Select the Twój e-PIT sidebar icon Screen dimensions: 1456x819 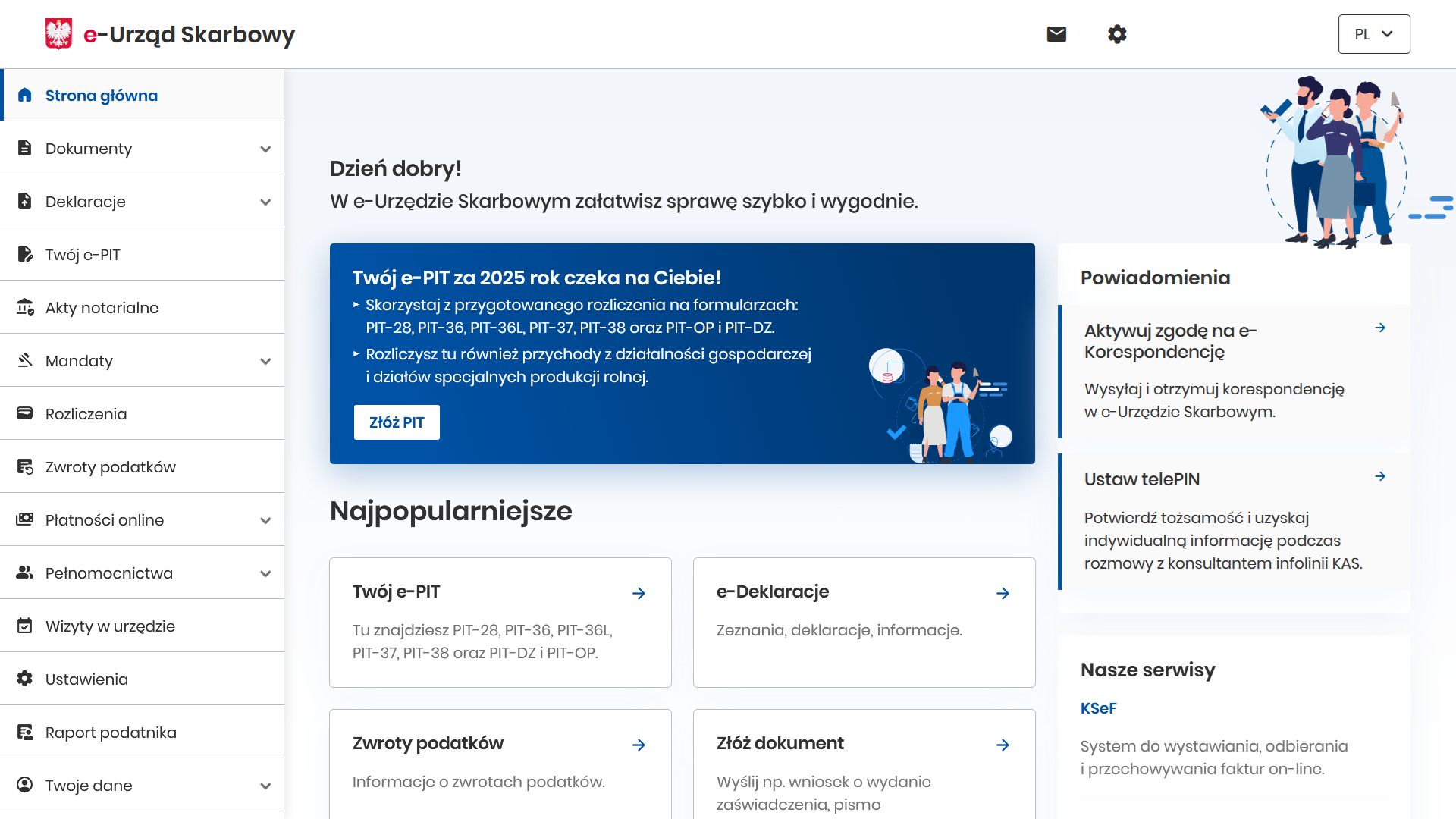(25, 254)
